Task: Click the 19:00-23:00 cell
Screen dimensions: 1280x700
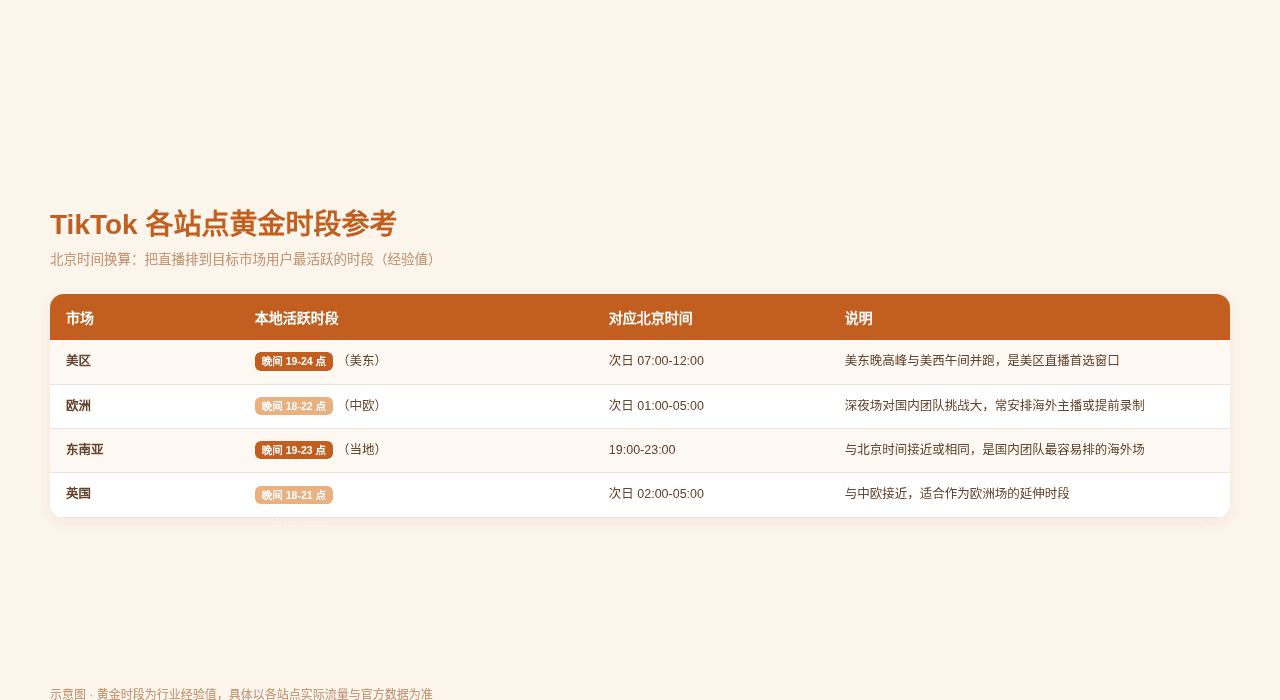Action: [642, 450]
